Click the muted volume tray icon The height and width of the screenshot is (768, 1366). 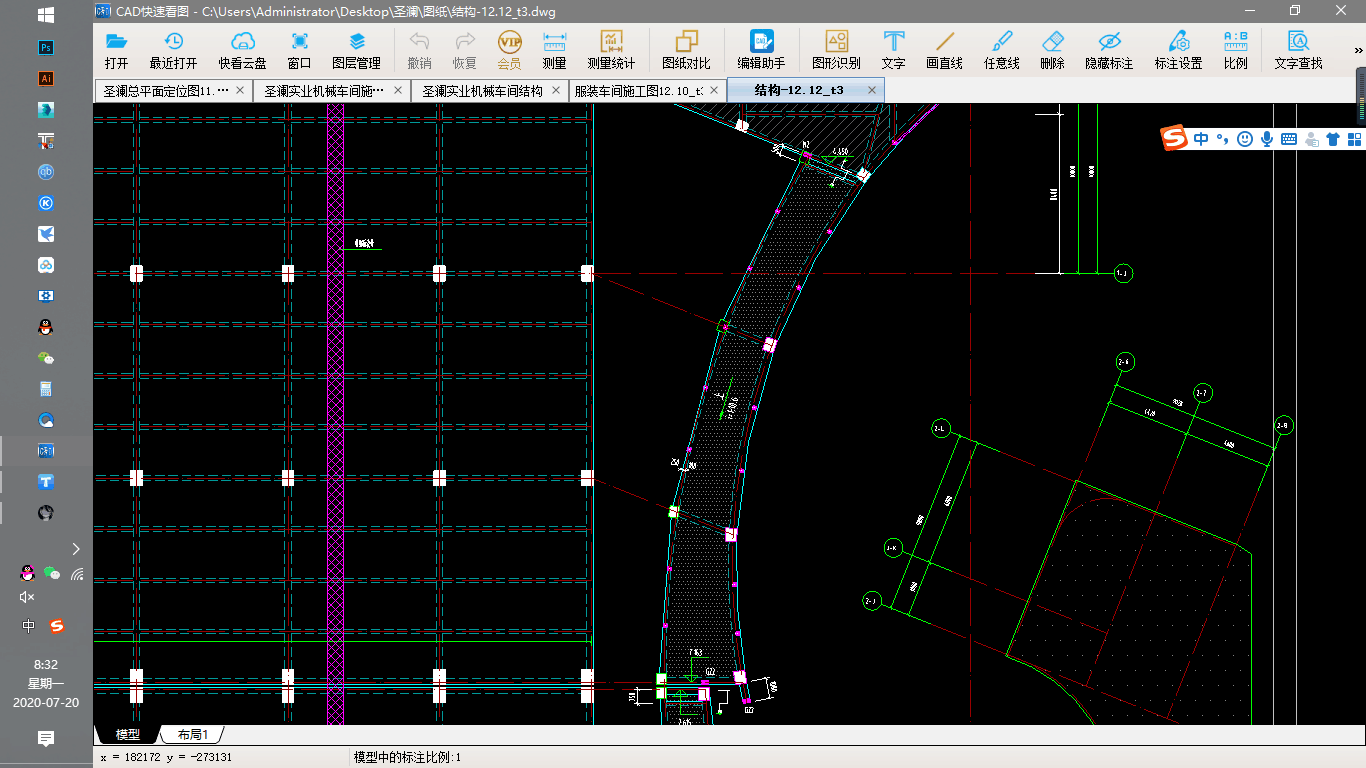[x=27, y=597]
